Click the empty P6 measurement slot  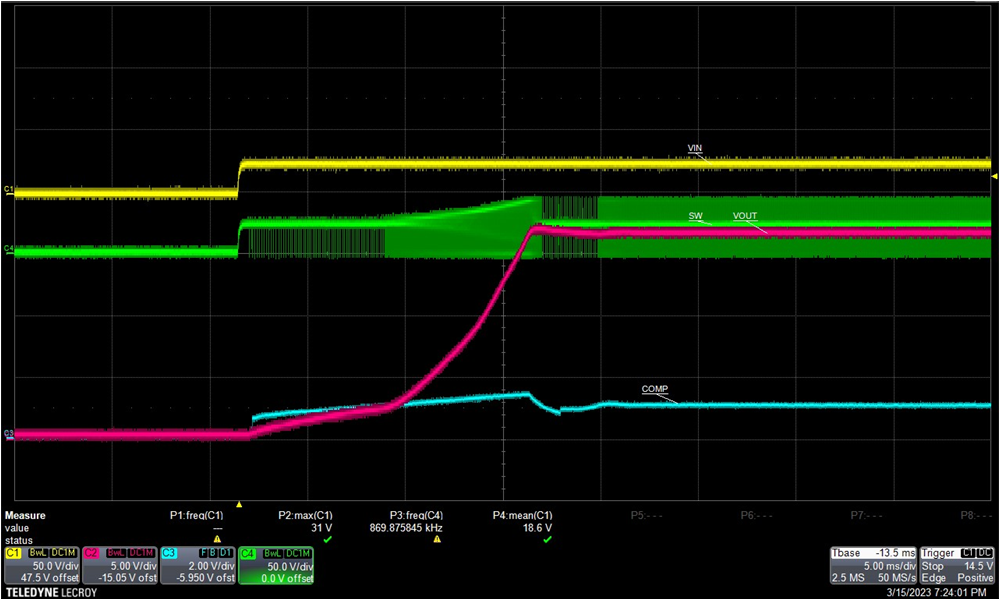click(x=754, y=516)
